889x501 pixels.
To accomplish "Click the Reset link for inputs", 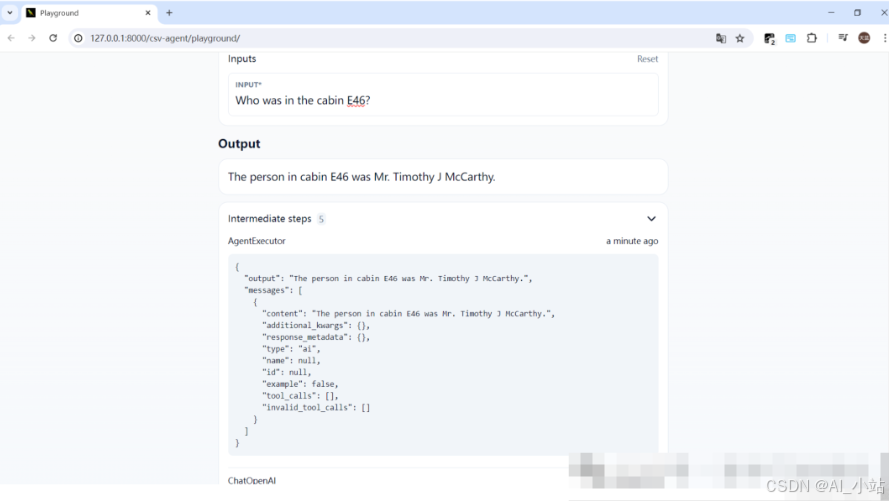I will pyautogui.click(x=647, y=59).
